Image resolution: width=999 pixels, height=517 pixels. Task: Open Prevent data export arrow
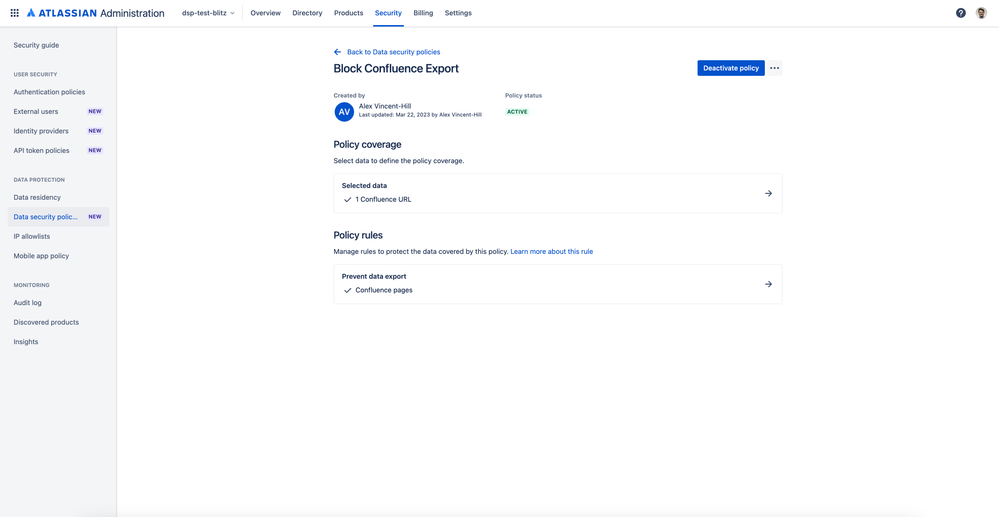tap(768, 284)
